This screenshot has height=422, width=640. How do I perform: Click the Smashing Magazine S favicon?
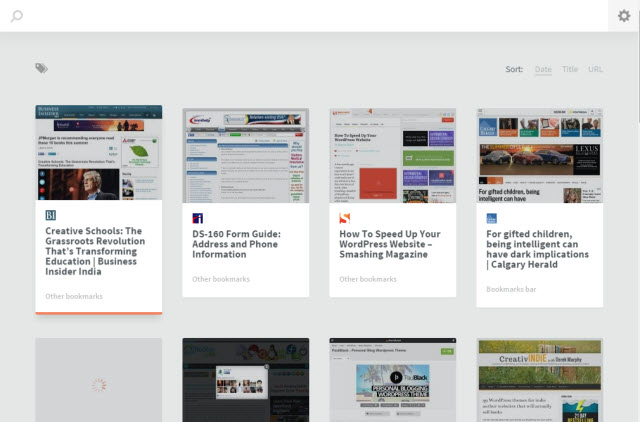[x=344, y=218]
